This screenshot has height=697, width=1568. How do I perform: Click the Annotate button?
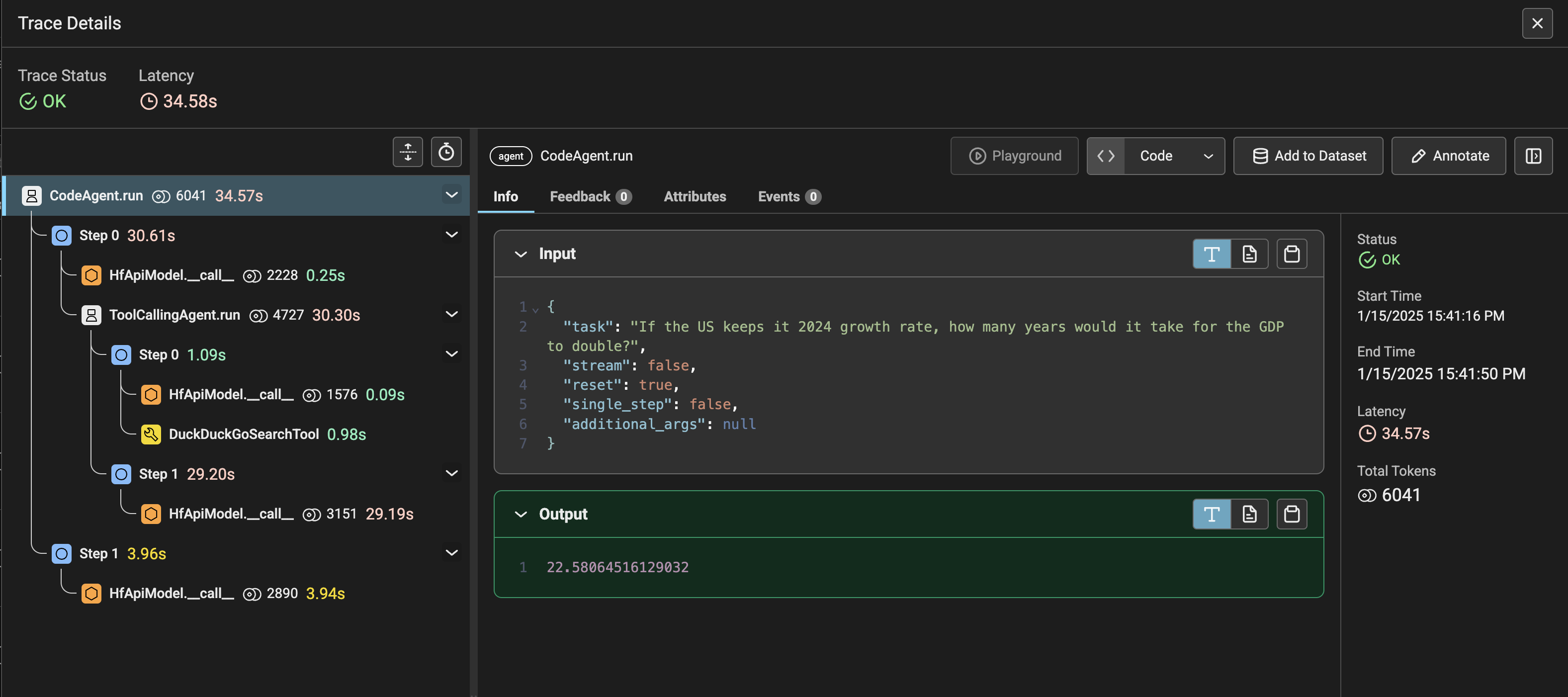tap(1449, 157)
